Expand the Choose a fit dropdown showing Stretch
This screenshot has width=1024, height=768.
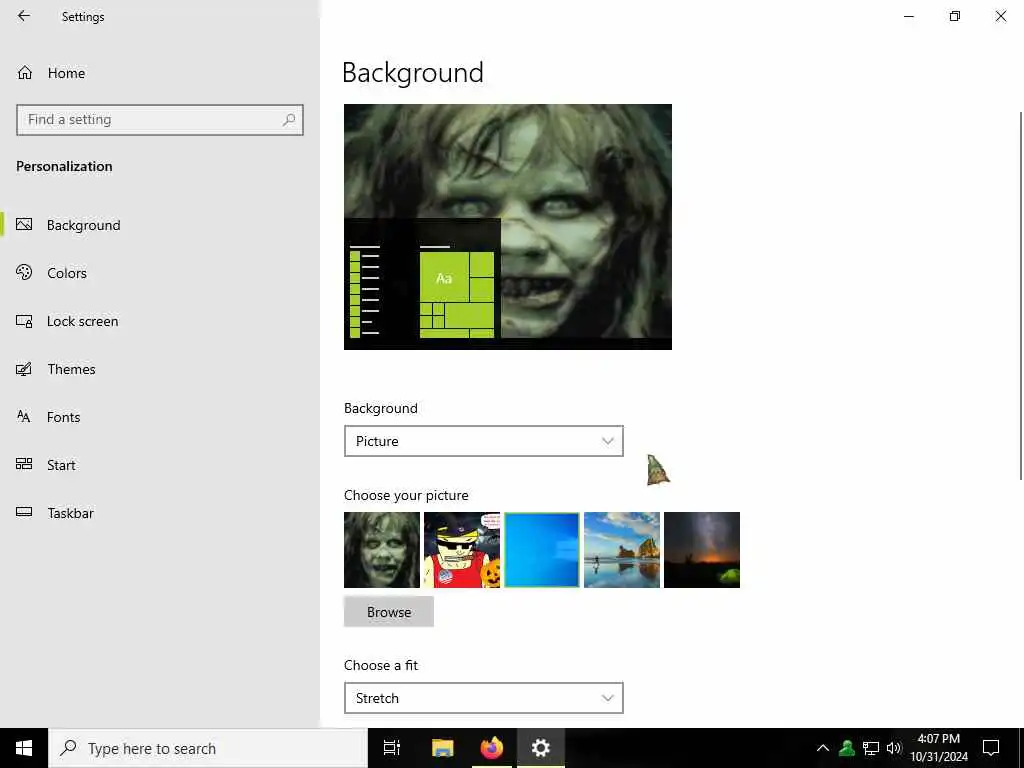(x=483, y=698)
